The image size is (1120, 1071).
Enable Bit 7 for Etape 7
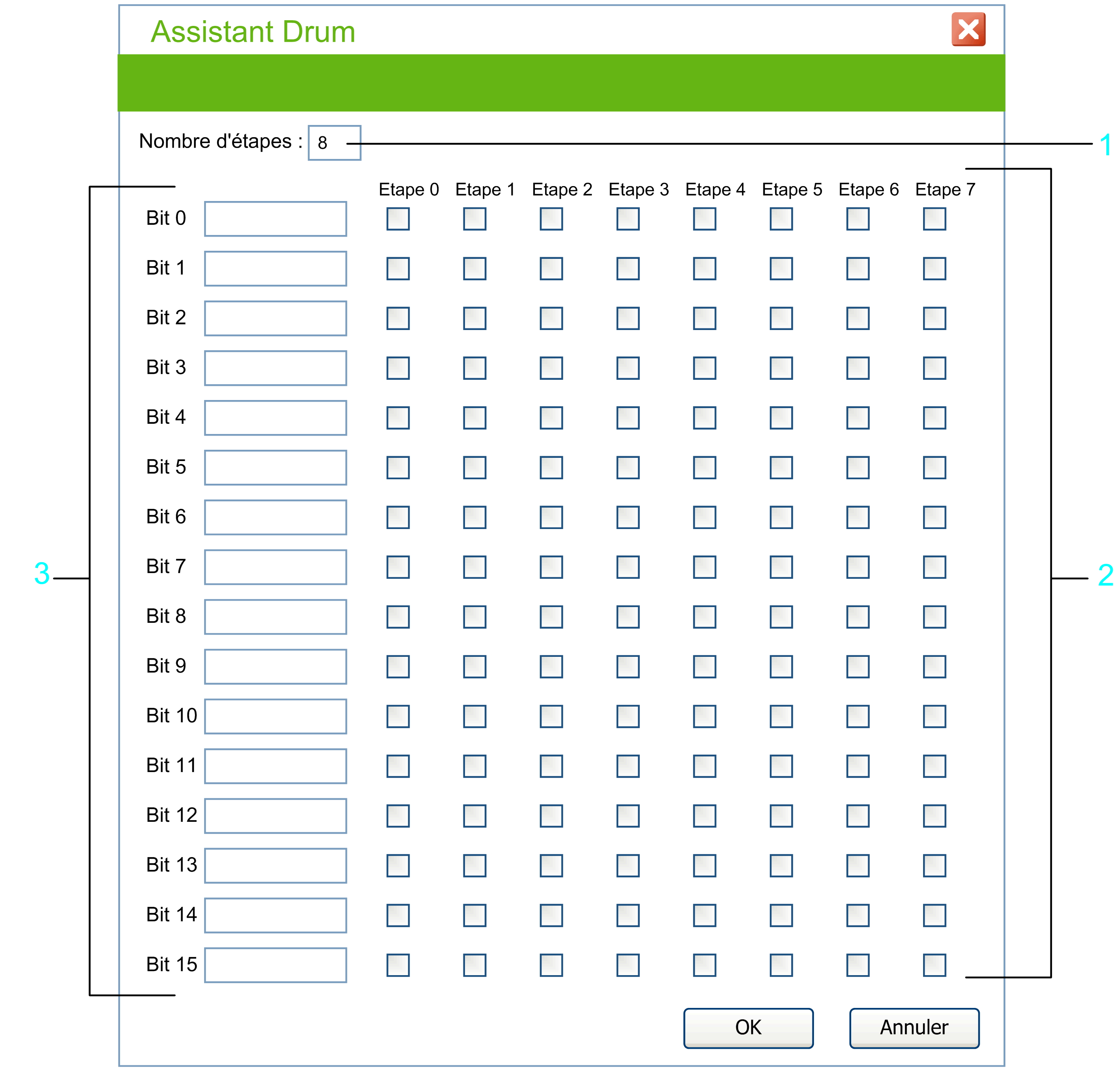coord(934,567)
